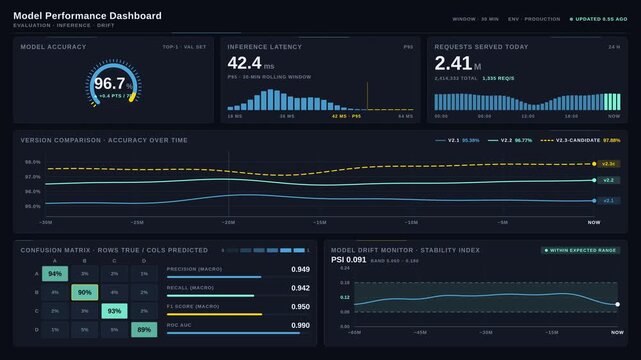
Task: Click the Within Expected Range badge
Action: tap(580, 250)
